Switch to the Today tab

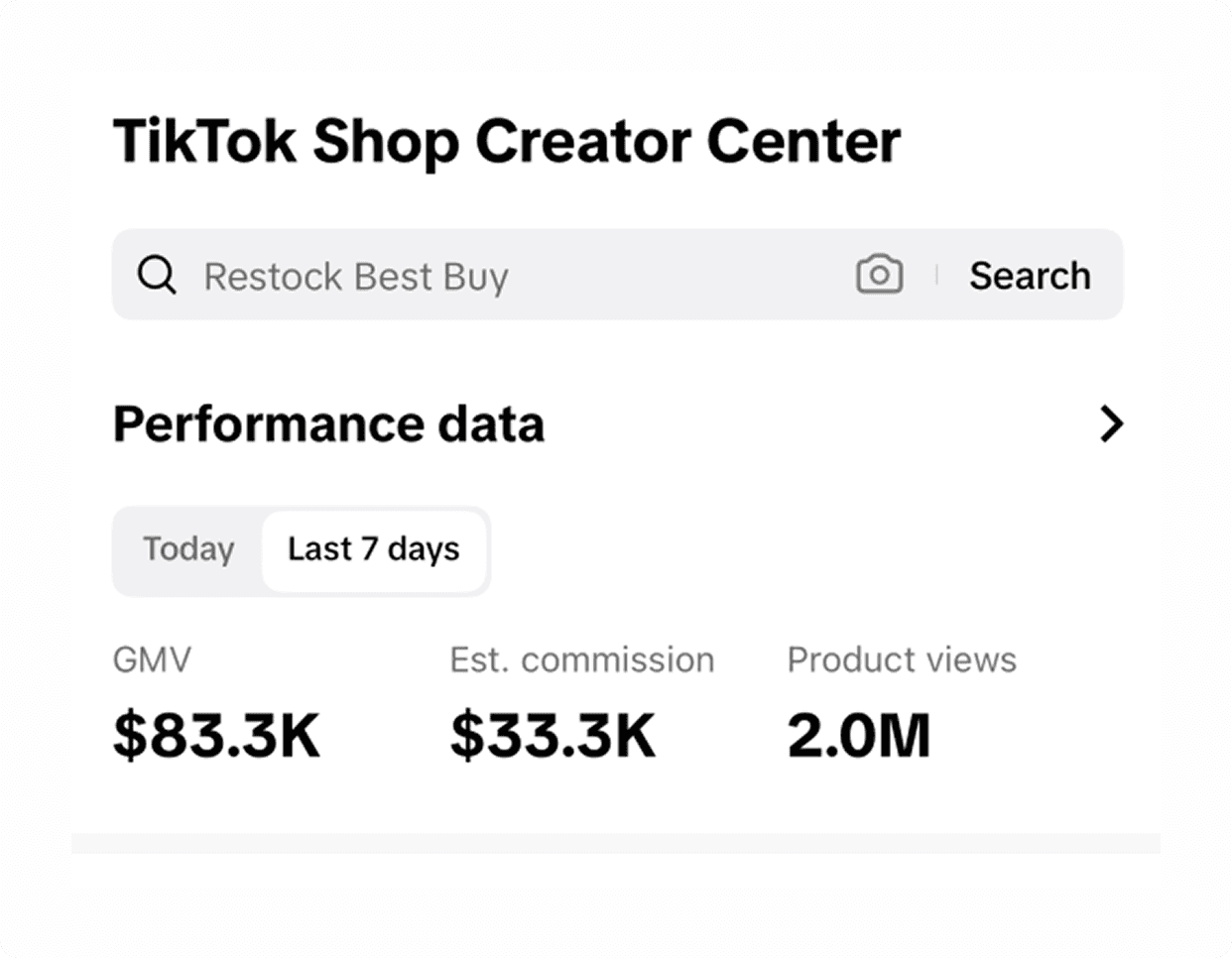click(x=188, y=549)
